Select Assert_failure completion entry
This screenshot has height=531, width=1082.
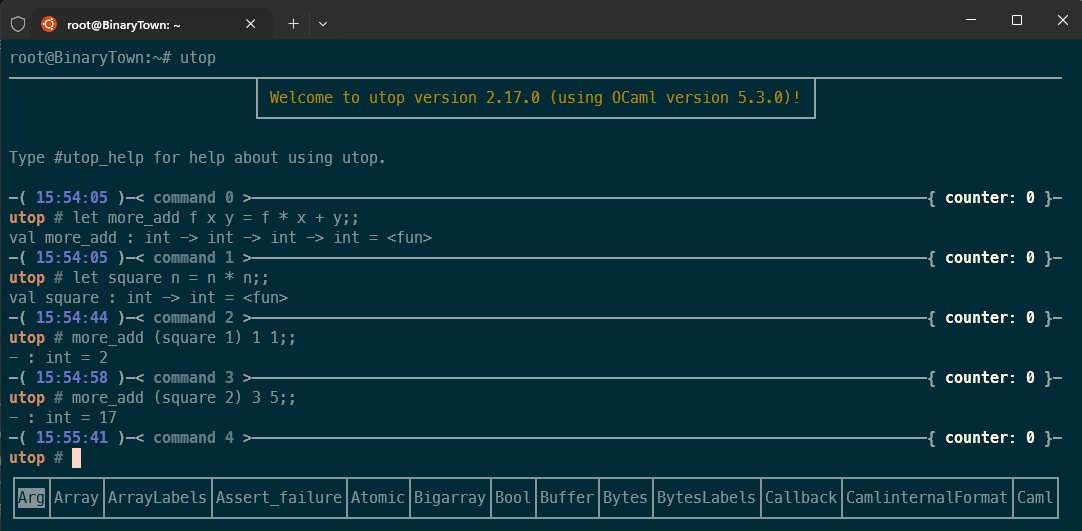[278, 497]
